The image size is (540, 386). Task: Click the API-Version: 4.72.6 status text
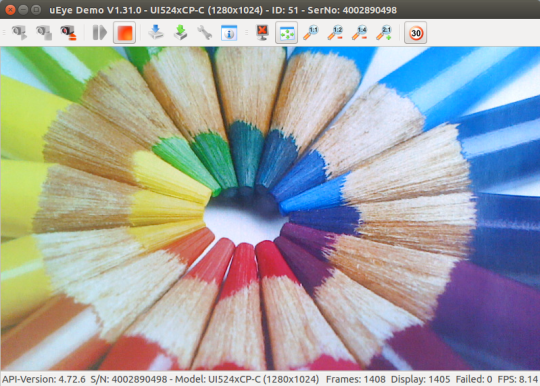44,379
